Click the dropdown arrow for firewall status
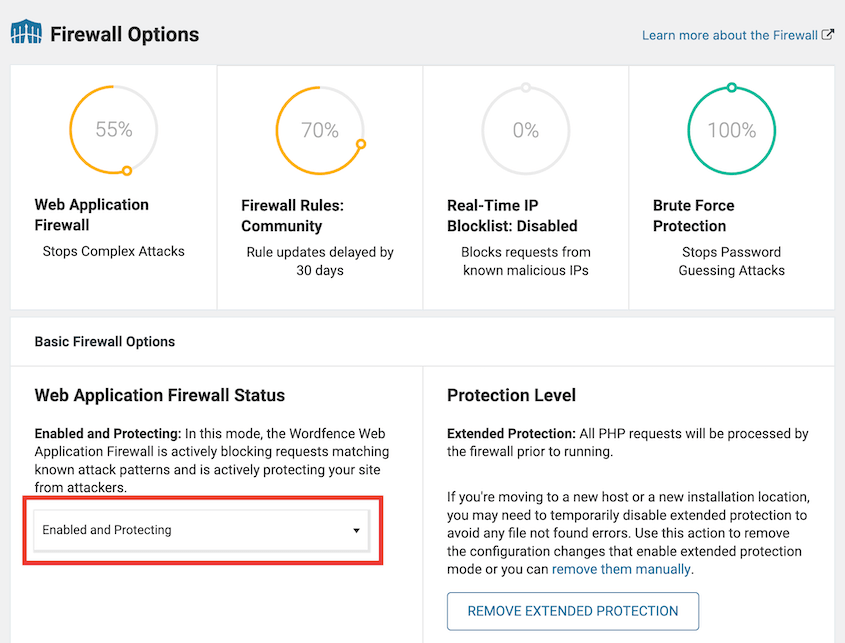The height and width of the screenshot is (643, 845). 356,531
